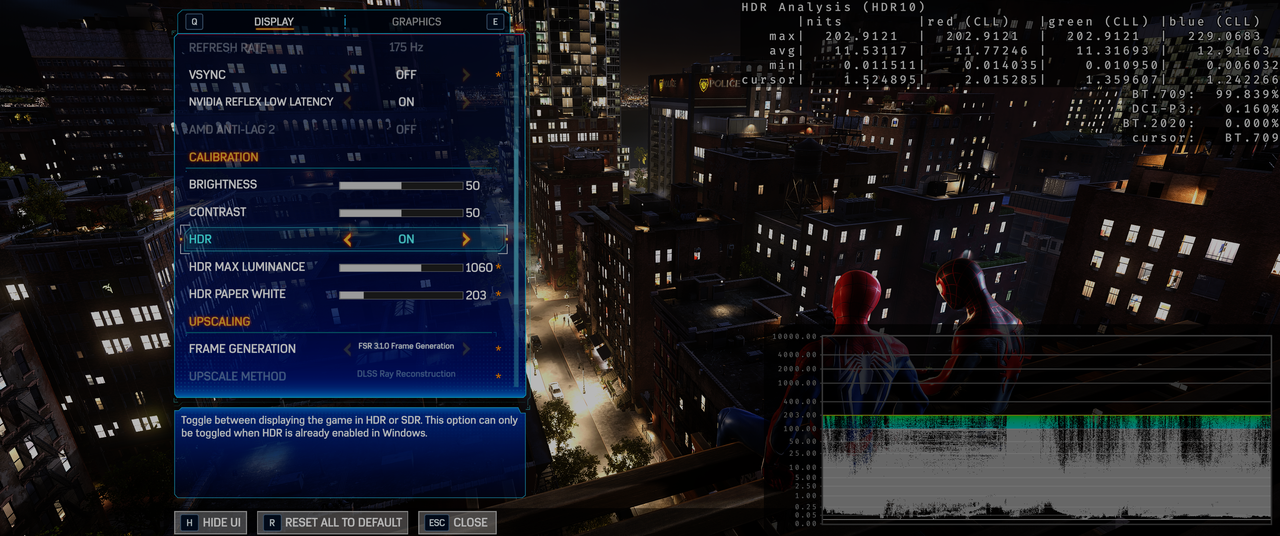Adjust the HDR PAPER WHITE slider
The image size is (1280, 536).
401,295
